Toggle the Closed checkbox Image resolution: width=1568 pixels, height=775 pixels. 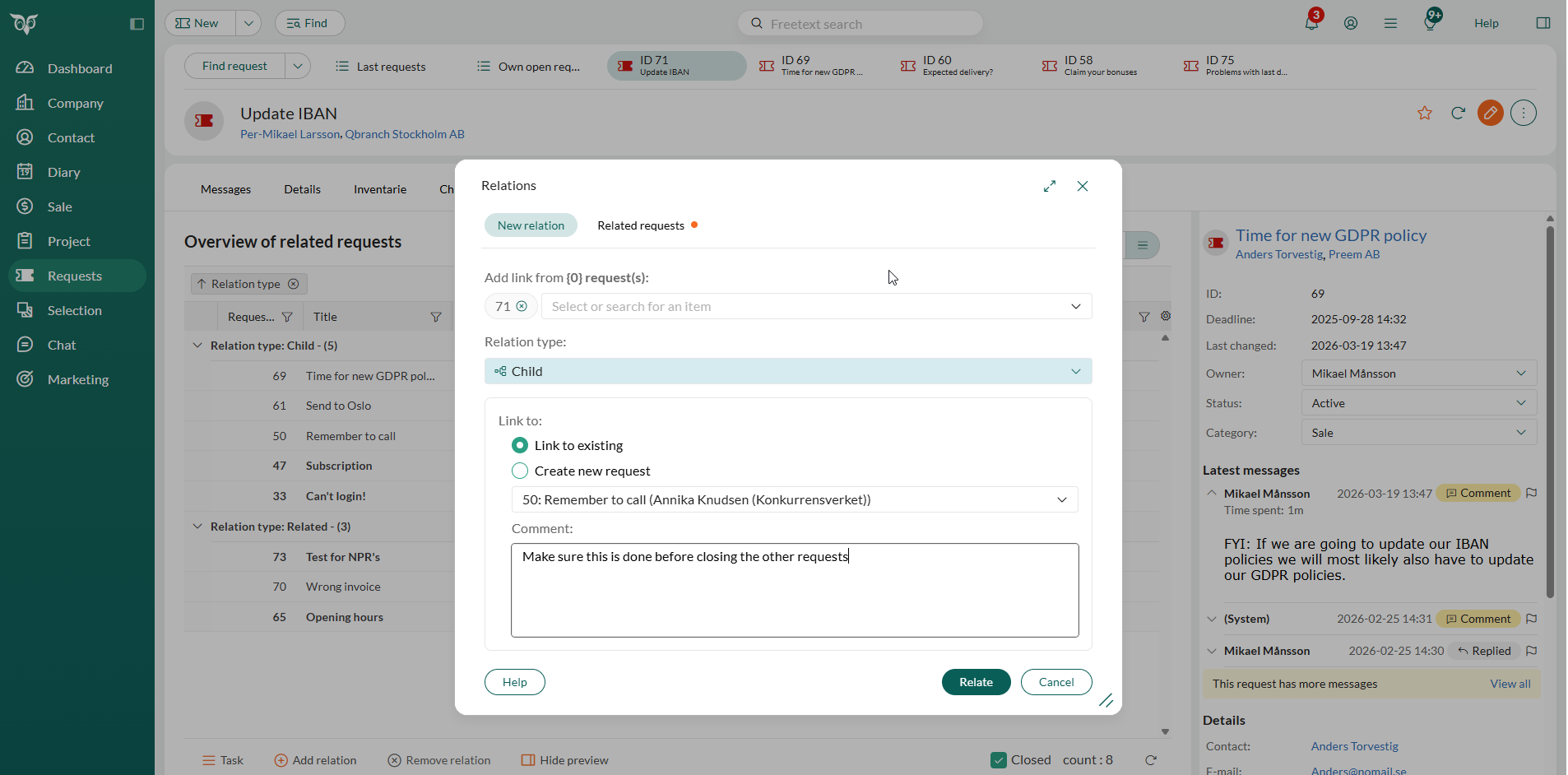pos(999,760)
